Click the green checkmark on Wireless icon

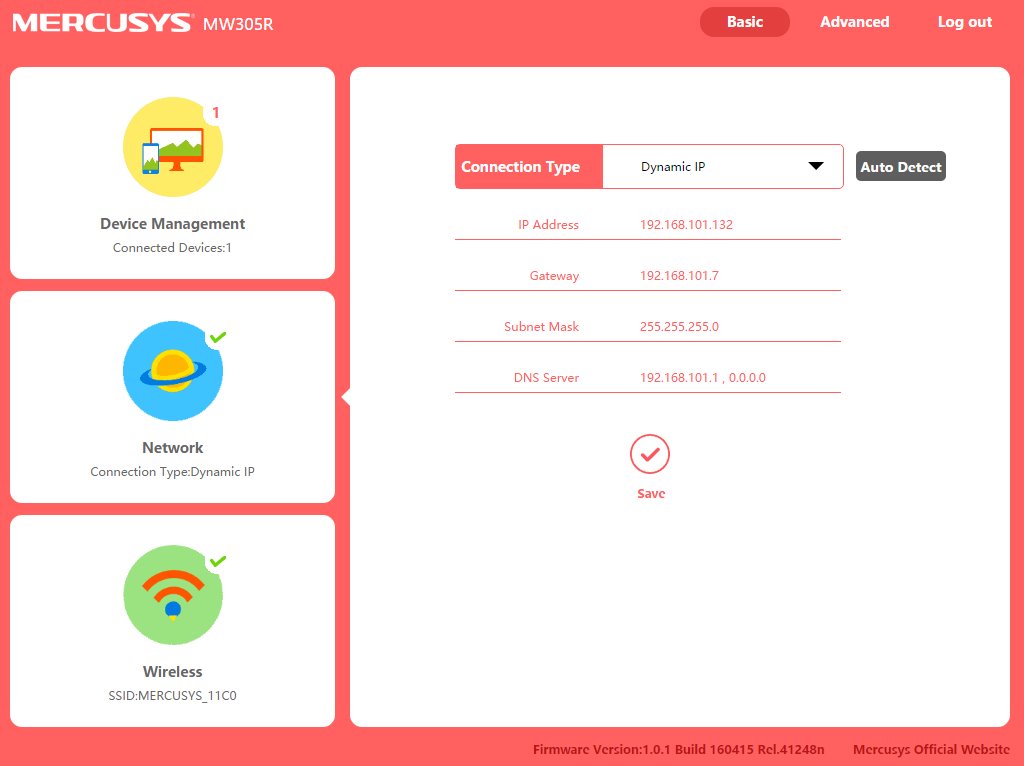pos(218,561)
